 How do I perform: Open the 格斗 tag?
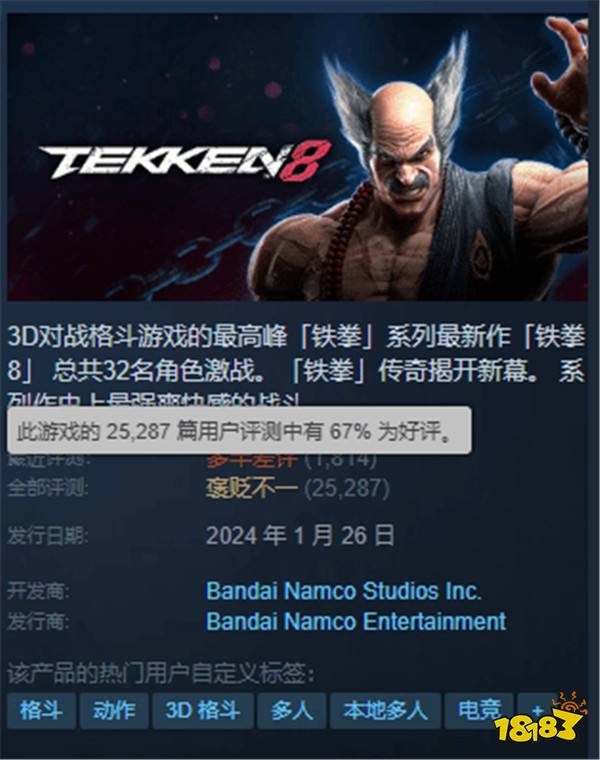point(41,711)
